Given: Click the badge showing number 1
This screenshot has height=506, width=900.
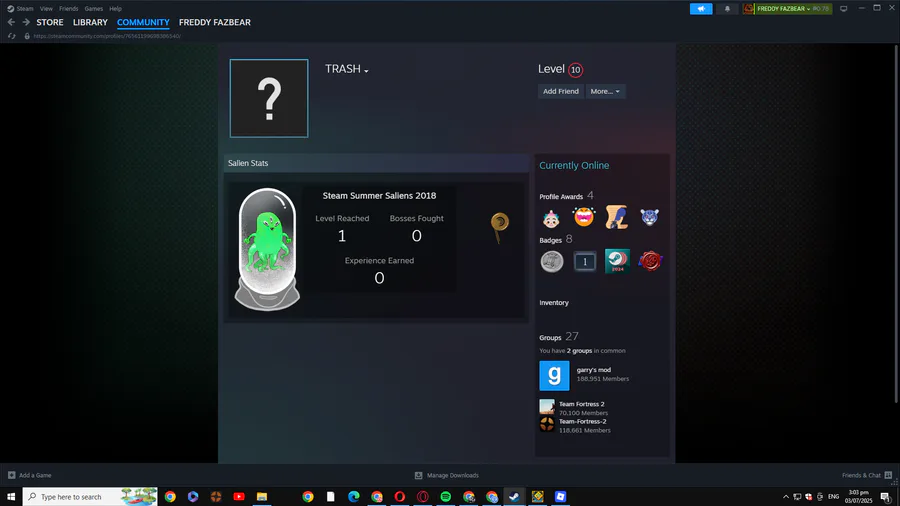Looking at the screenshot, I should (584, 262).
